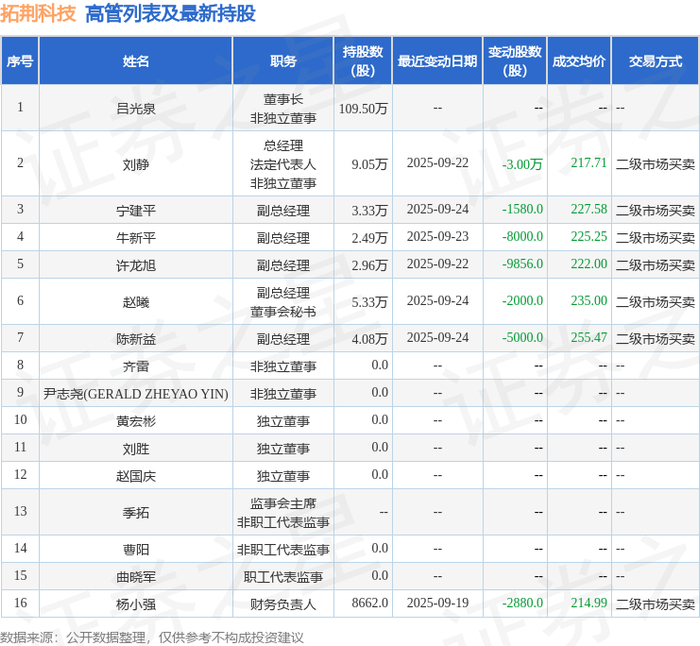Click the name 陈新益
700x646 pixels.
pyautogui.click(x=136, y=339)
